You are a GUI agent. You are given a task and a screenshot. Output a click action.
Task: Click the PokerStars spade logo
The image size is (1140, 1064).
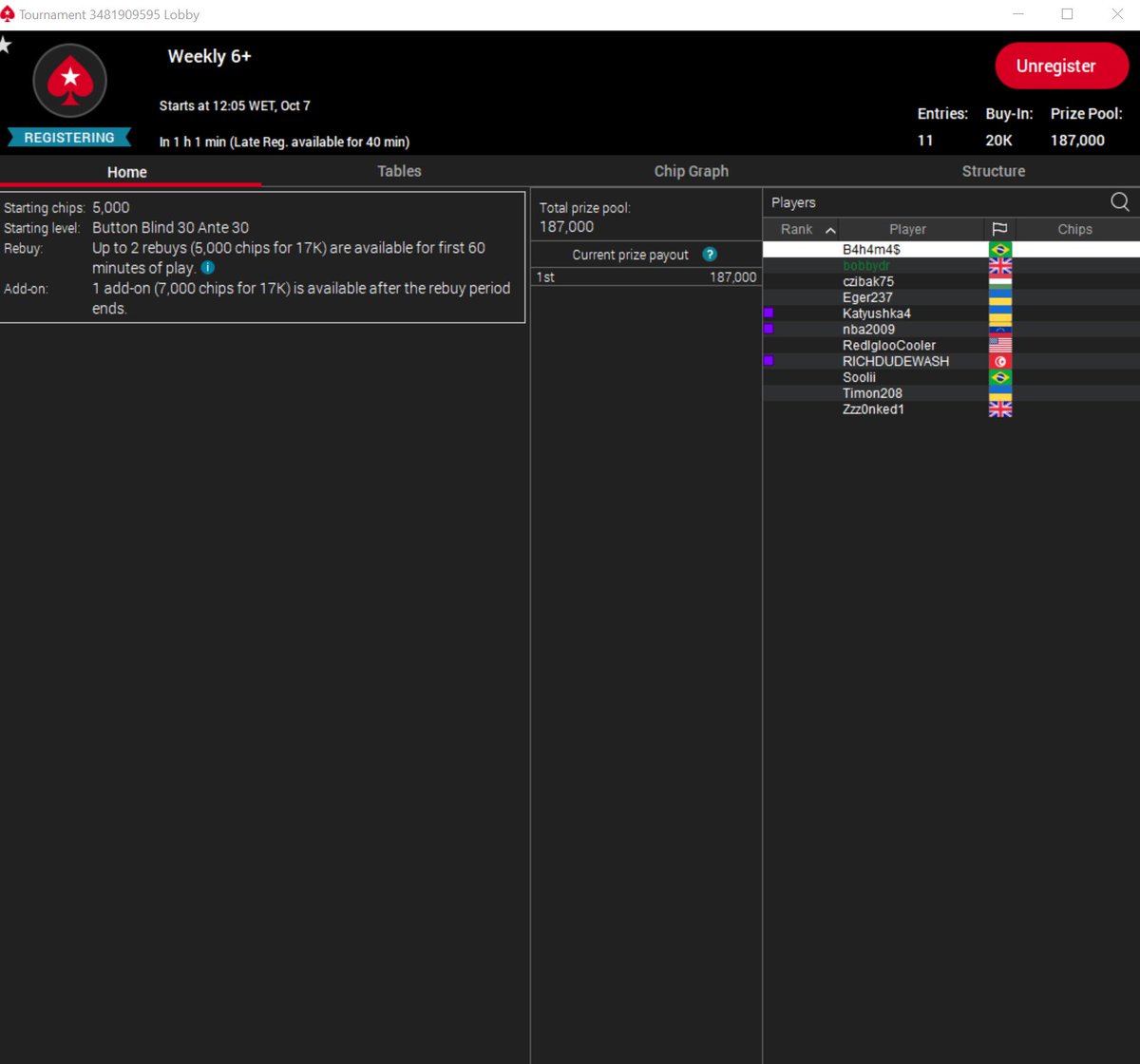[x=69, y=81]
